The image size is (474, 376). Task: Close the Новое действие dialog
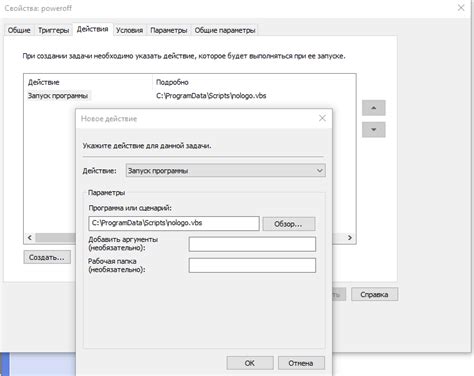(322, 118)
